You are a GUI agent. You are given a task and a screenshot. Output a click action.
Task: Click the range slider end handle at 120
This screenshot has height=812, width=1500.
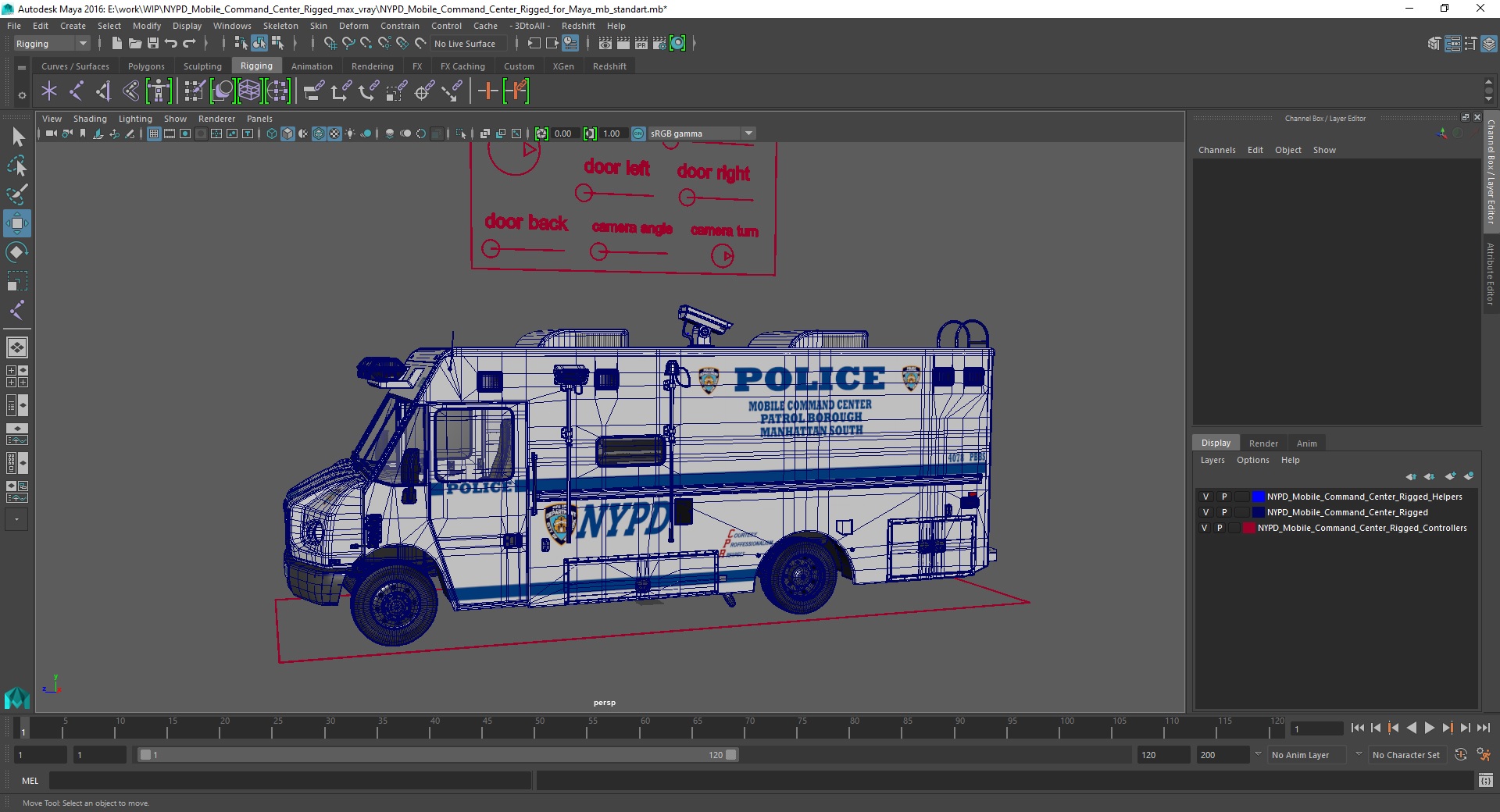731,755
